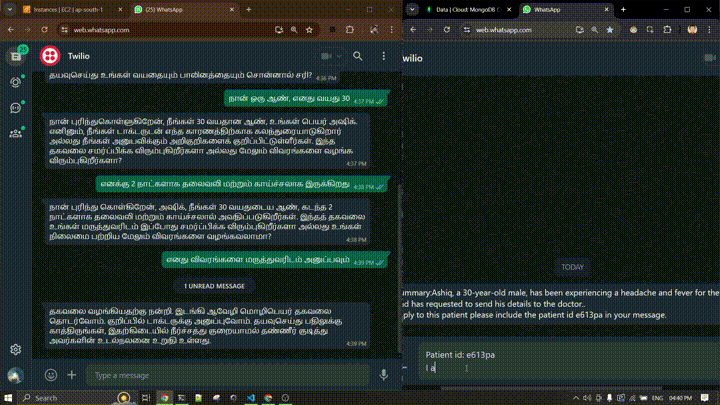Open Extensions puzzle icon in left browser
Image resolution: width=720 pixels, height=405 pixels.
(x=350, y=30)
